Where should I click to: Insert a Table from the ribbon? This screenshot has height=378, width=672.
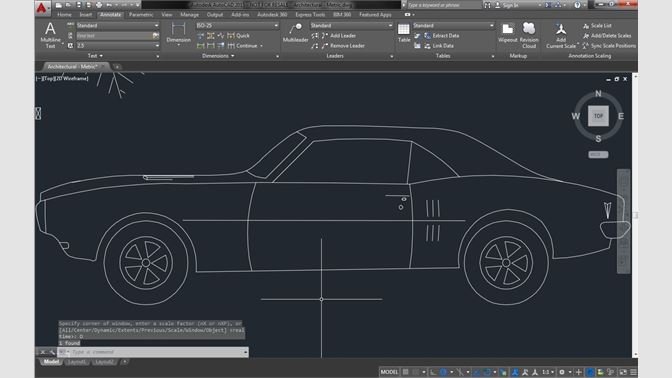[404, 33]
